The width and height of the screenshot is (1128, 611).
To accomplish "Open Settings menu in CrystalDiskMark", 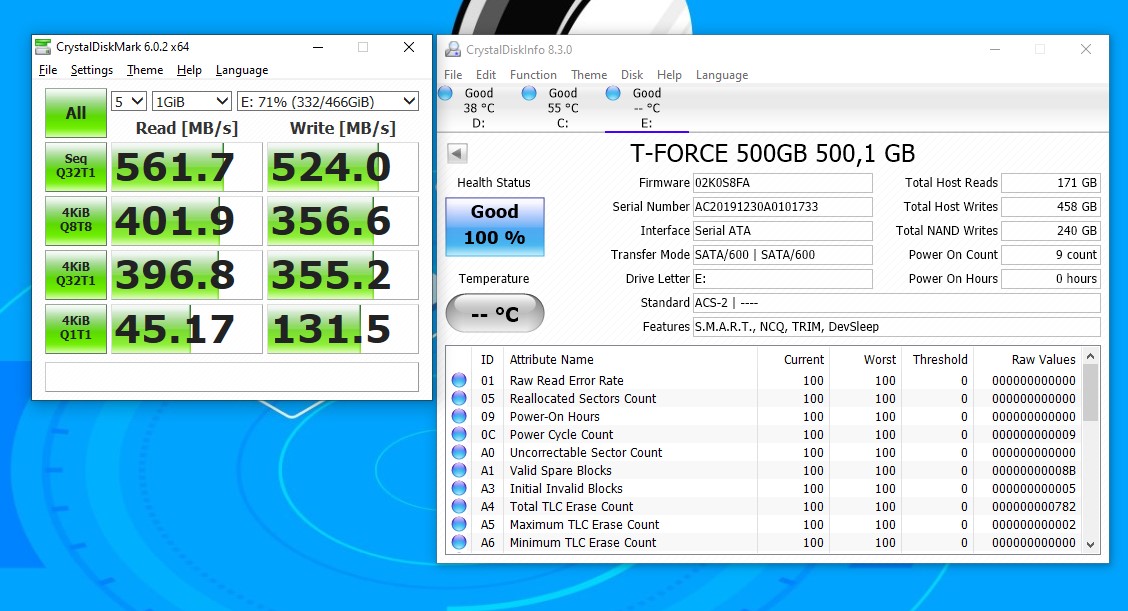I will point(91,70).
